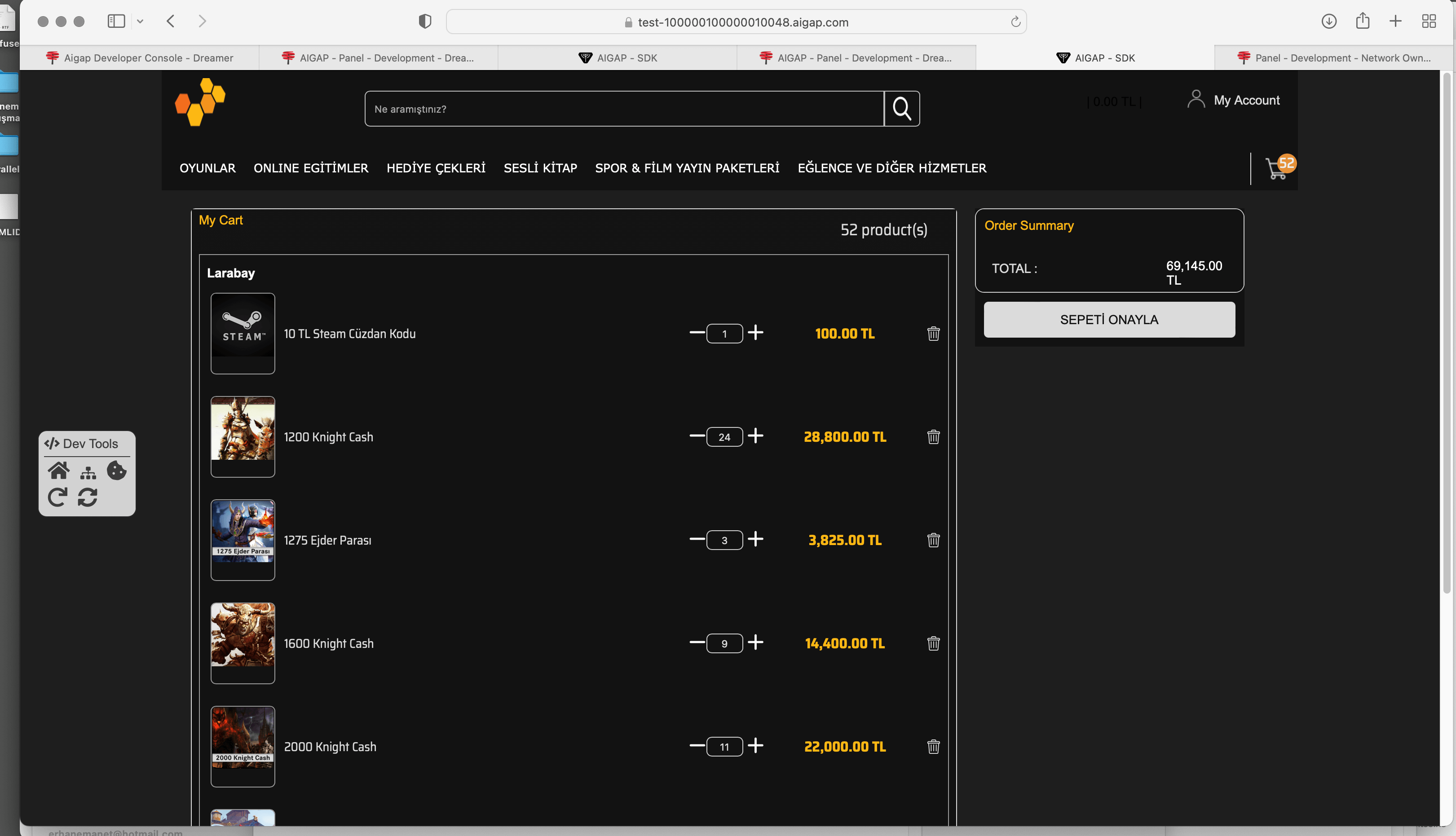Click quantity field of 1200 Knight Cash
Image resolution: width=1456 pixels, height=836 pixels.
[724, 437]
